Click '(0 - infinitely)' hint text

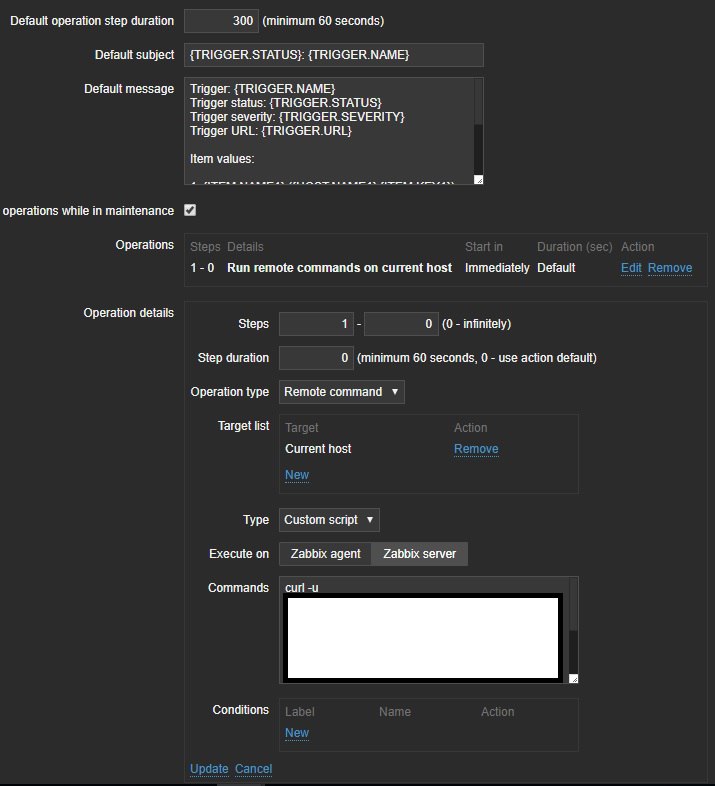(476, 324)
